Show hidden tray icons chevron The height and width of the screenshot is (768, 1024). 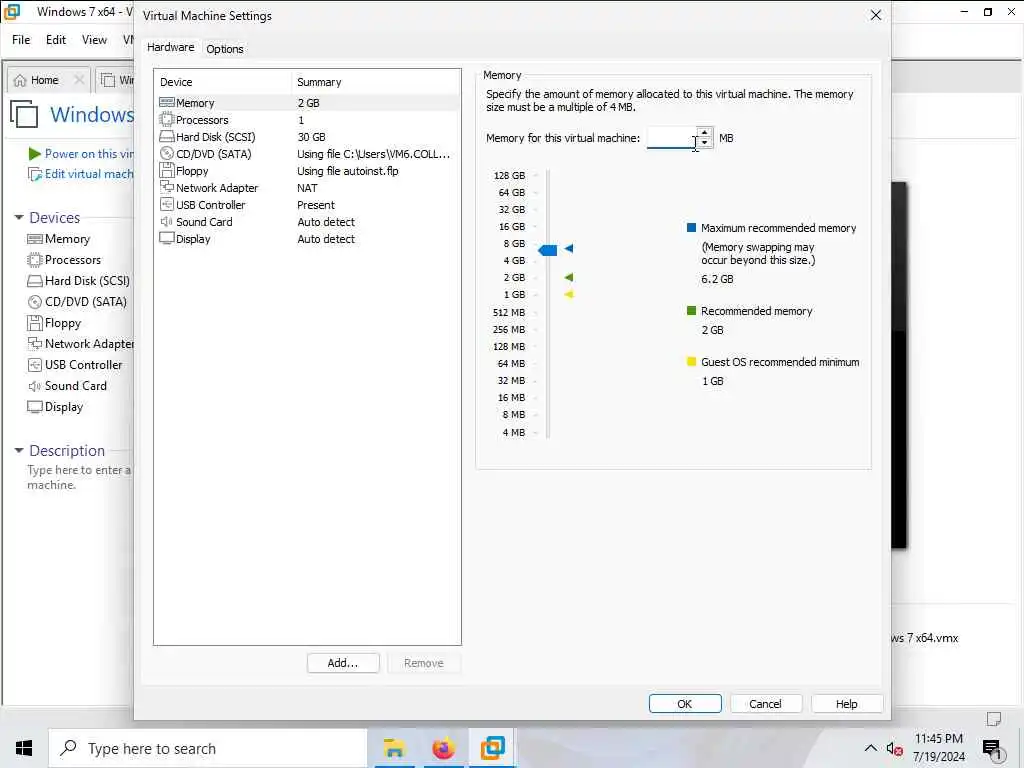click(871, 748)
